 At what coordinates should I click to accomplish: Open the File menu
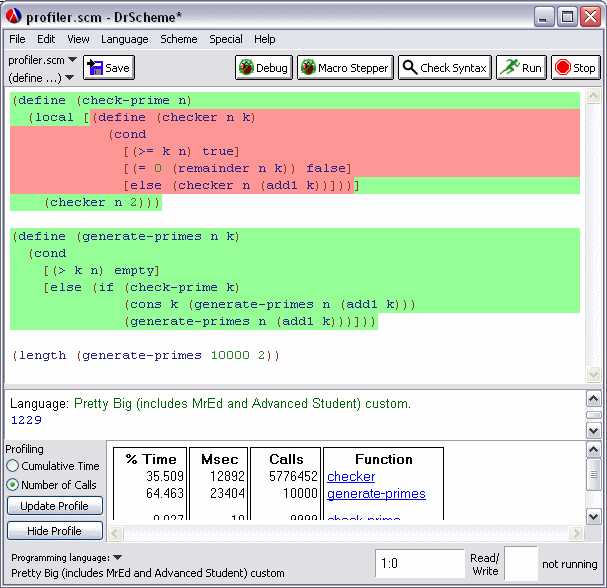click(x=17, y=39)
